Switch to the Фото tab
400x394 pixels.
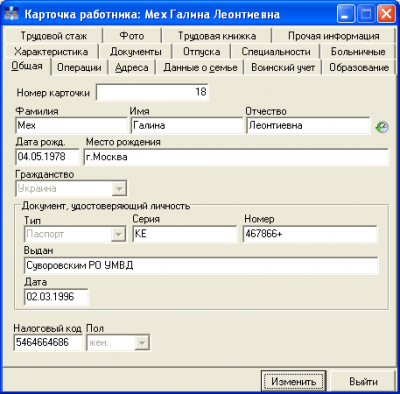(x=132, y=36)
